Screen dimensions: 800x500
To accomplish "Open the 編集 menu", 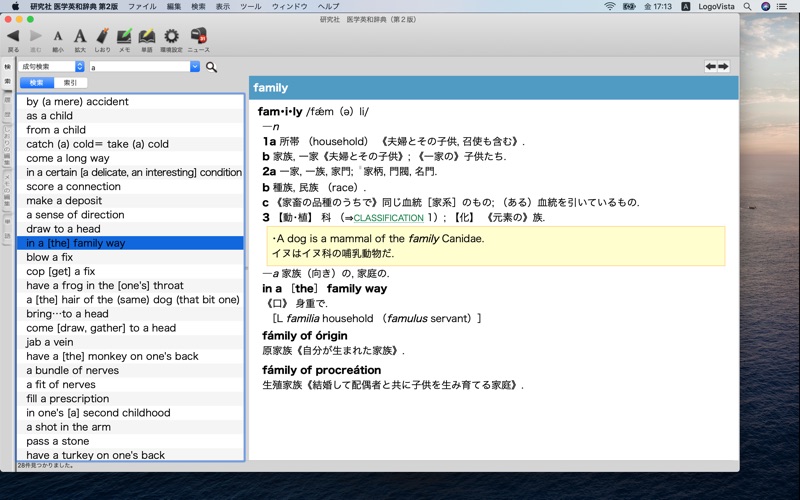I will [173, 6].
